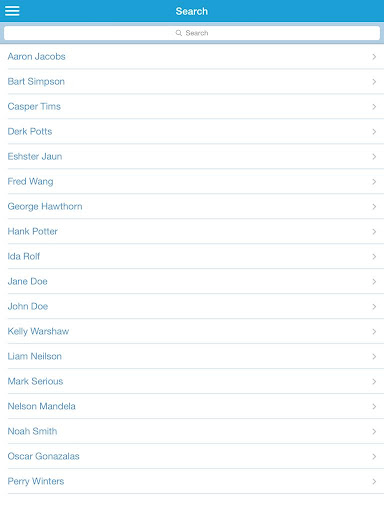
Task: Open Aaron Jacobs contact
Action: [192, 57]
